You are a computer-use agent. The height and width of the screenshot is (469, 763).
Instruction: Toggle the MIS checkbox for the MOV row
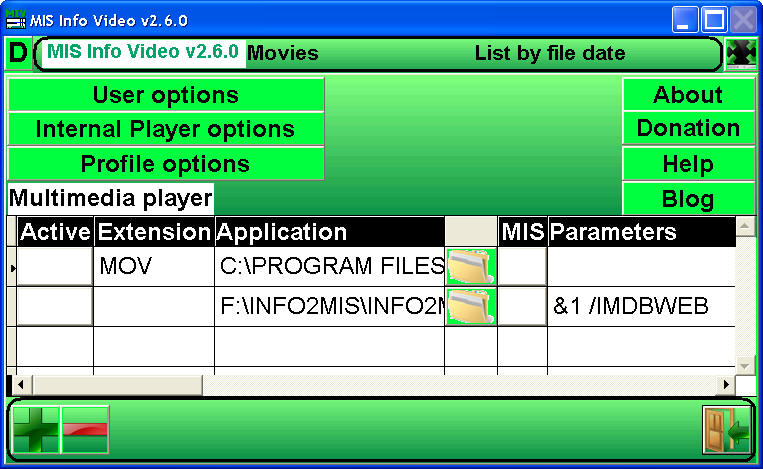pyautogui.click(x=522, y=266)
